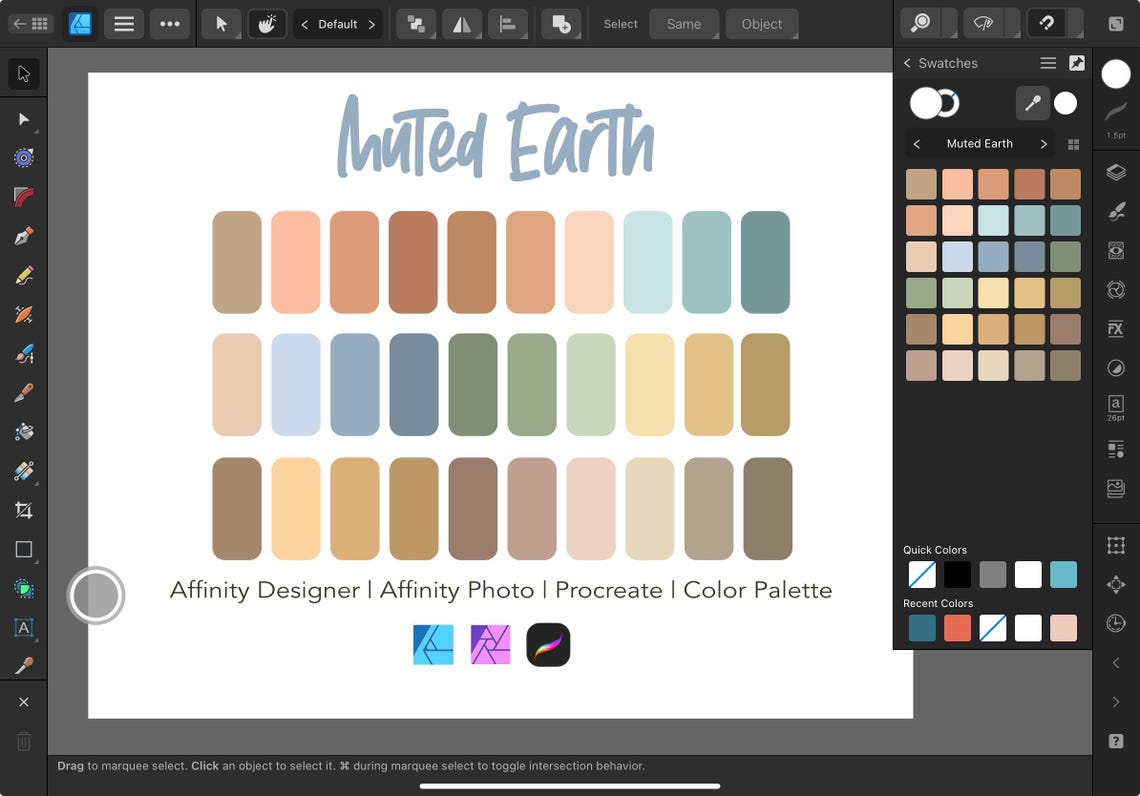Toggle the hand gesture mode in the toolbar

(x=267, y=23)
